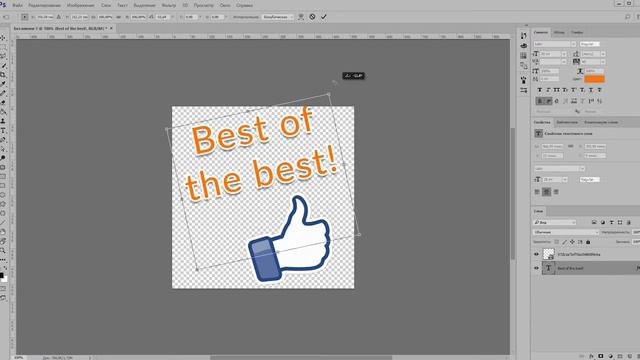Commit the transform with the checkmark
This screenshot has height=360, width=640.
[x=324, y=17]
